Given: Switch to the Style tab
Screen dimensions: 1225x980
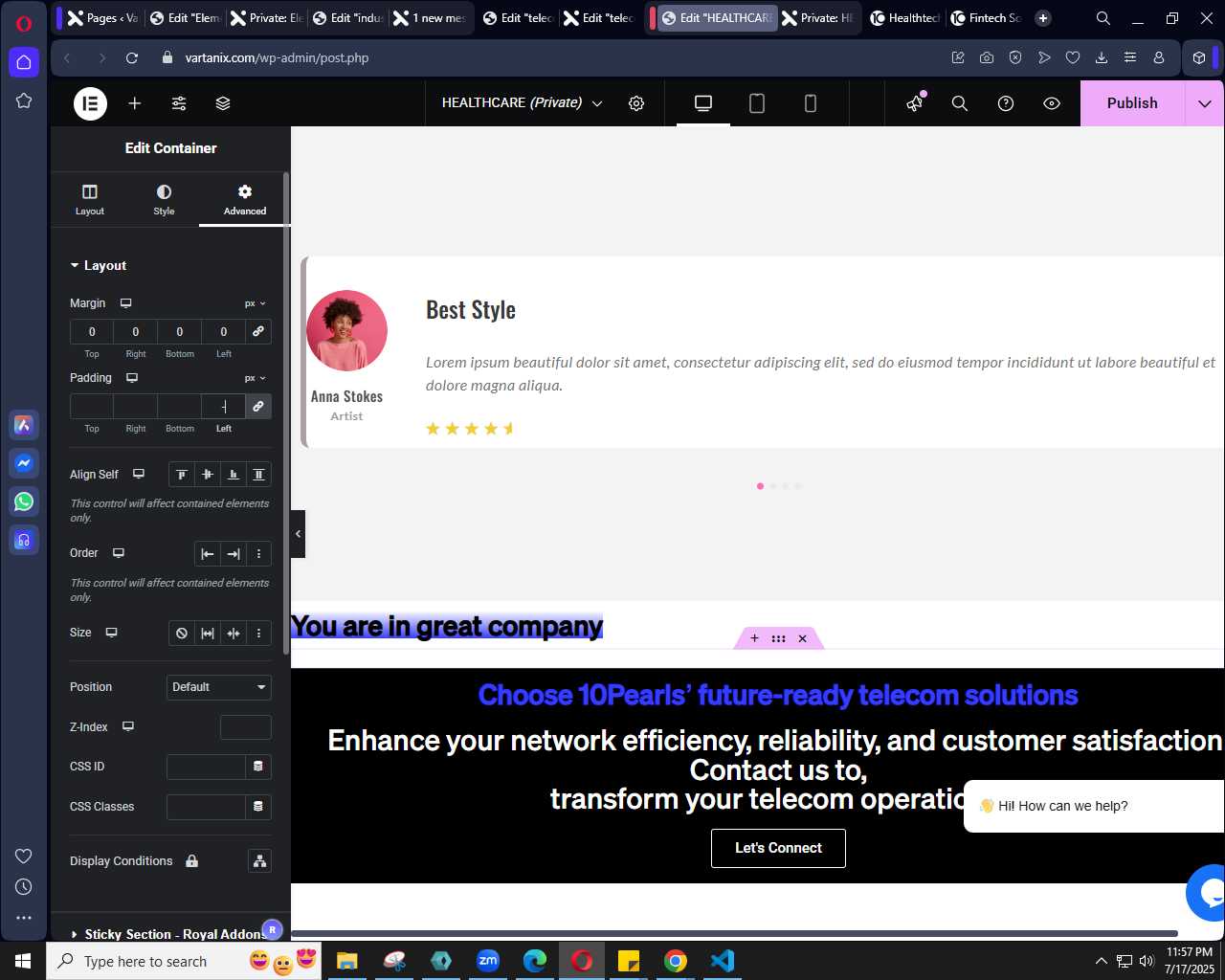Looking at the screenshot, I should coord(164,200).
